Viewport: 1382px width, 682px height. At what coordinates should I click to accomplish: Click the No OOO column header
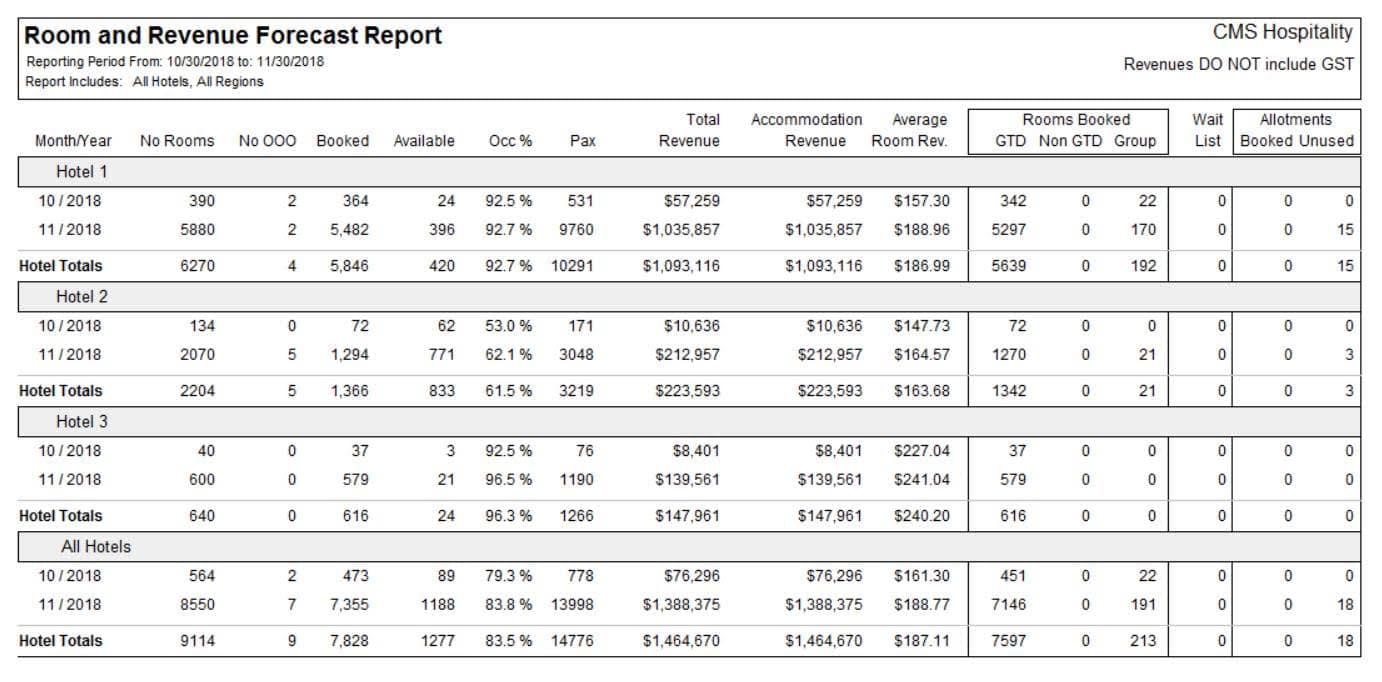coord(267,141)
